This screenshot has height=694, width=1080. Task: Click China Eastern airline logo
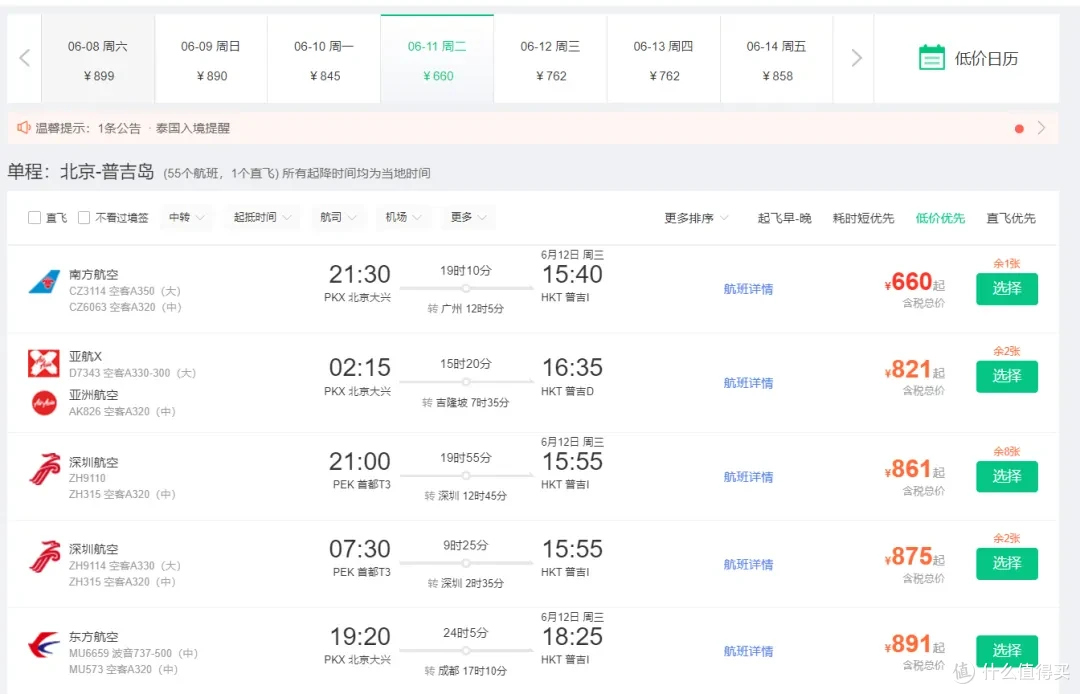tap(43, 645)
